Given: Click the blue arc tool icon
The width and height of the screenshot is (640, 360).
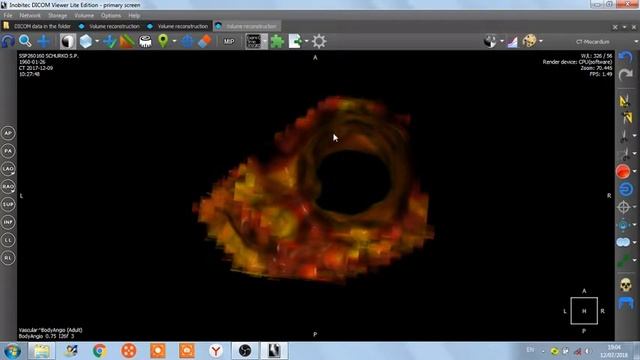Looking at the screenshot, I should click(x=8, y=41).
